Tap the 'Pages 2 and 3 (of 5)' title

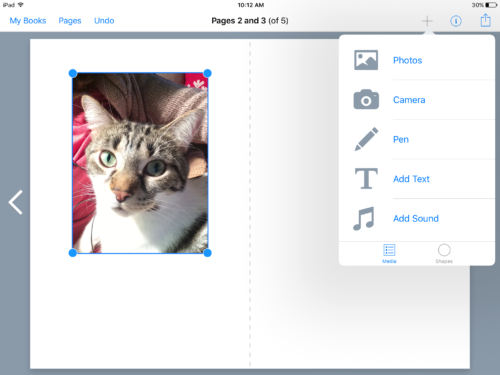coord(250,21)
